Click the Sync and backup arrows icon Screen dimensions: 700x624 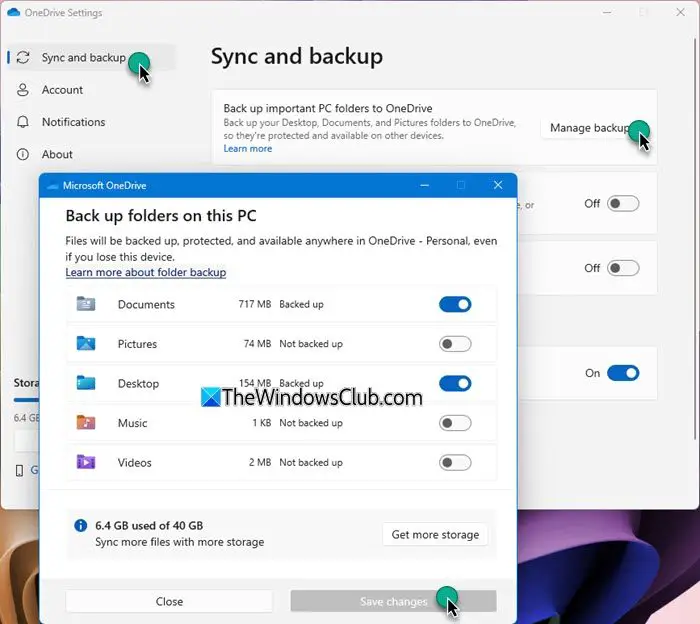[x=23, y=58]
